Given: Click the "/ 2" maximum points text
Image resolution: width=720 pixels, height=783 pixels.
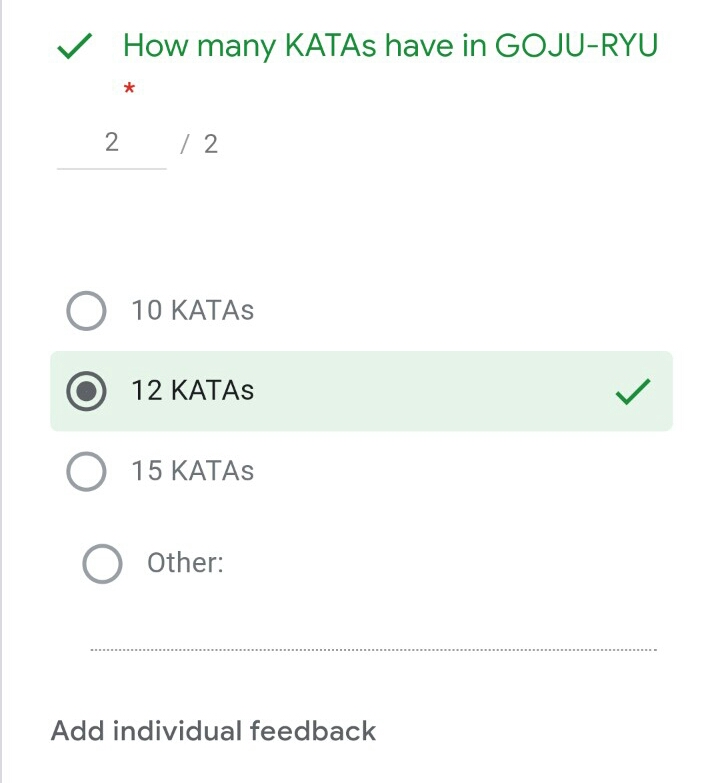Looking at the screenshot, I should tap(199, 144).
